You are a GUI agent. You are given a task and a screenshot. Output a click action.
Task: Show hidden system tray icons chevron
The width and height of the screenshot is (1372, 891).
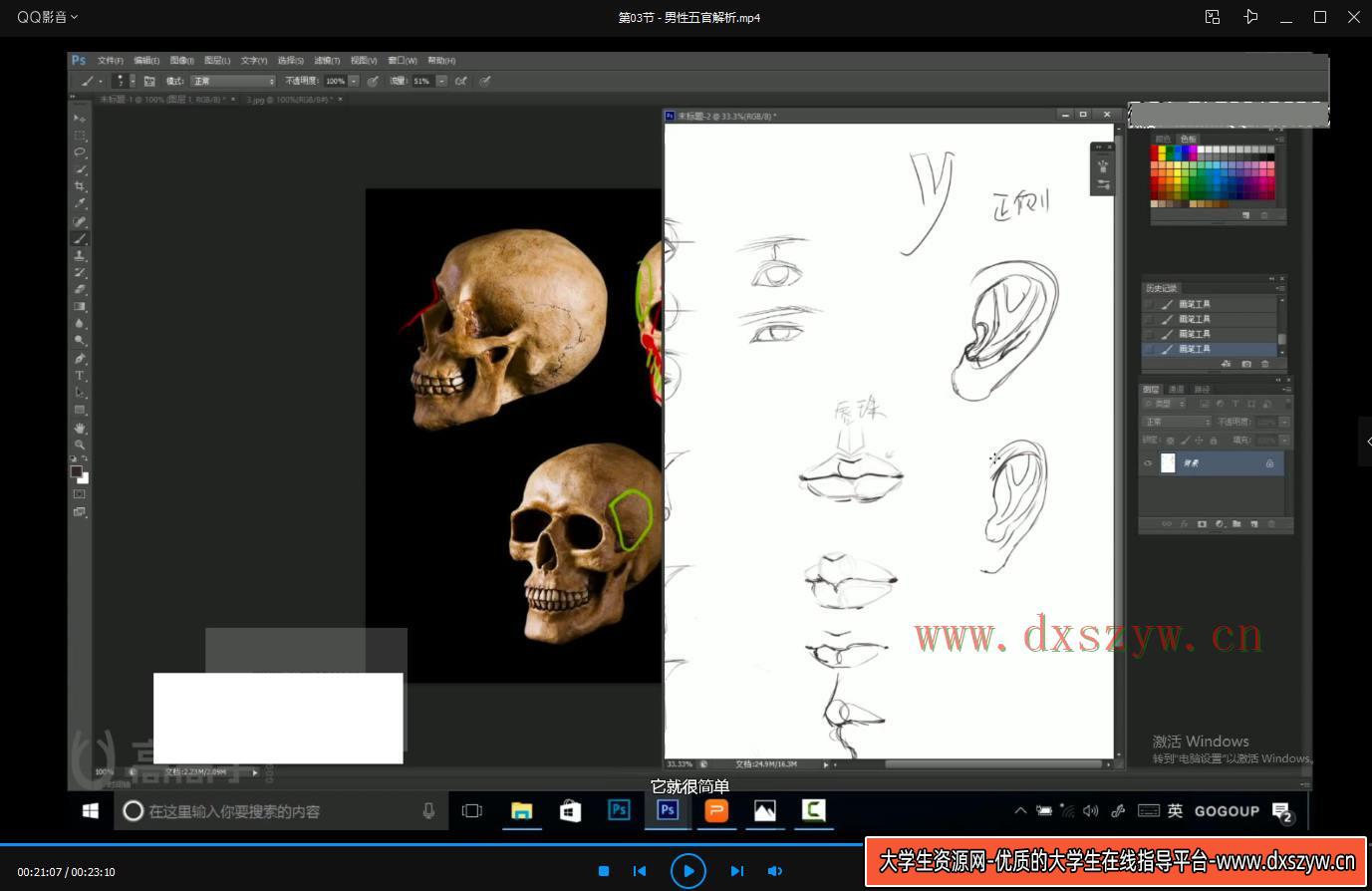(x=1020, y=810)
